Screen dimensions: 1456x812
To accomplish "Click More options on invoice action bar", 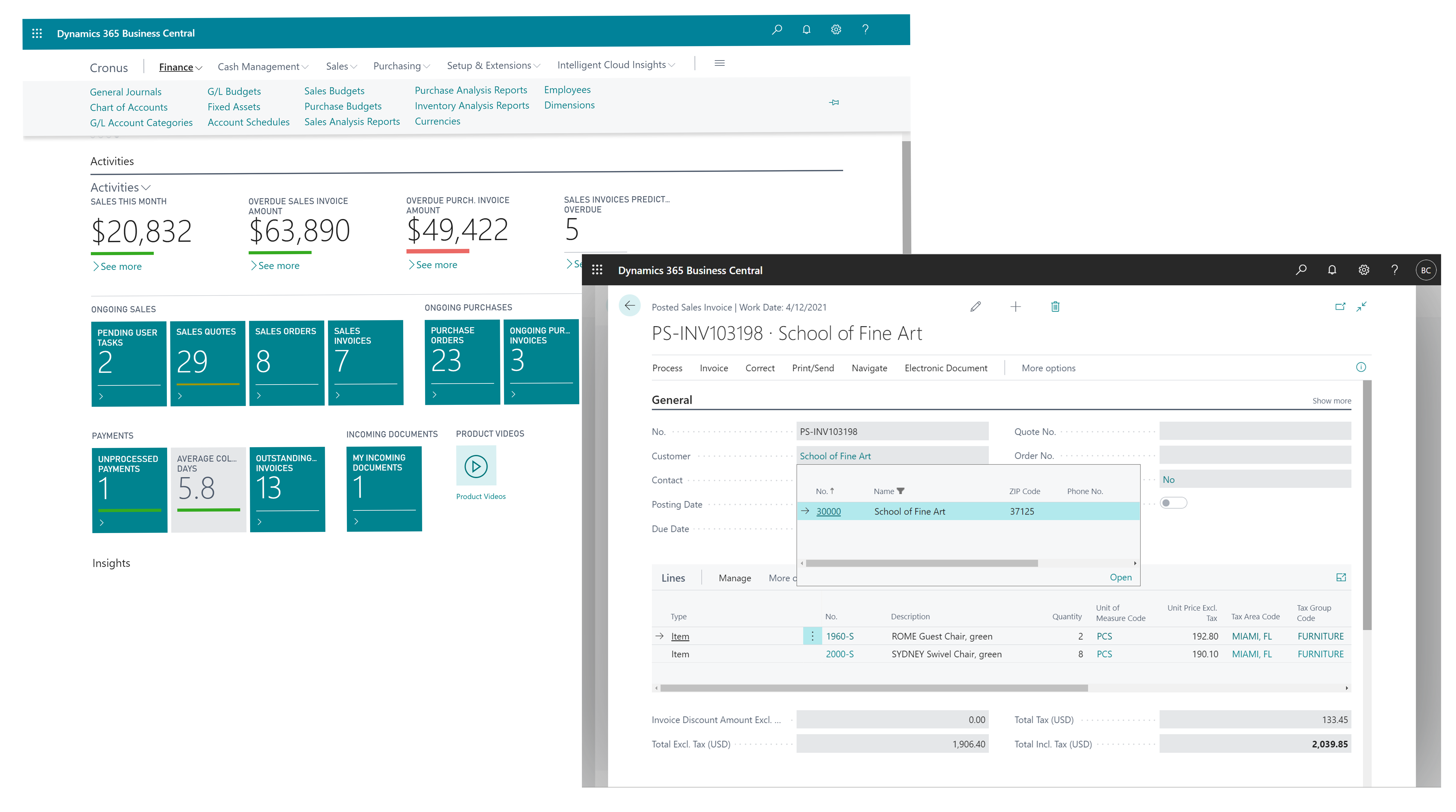I will coord(1048,368).
